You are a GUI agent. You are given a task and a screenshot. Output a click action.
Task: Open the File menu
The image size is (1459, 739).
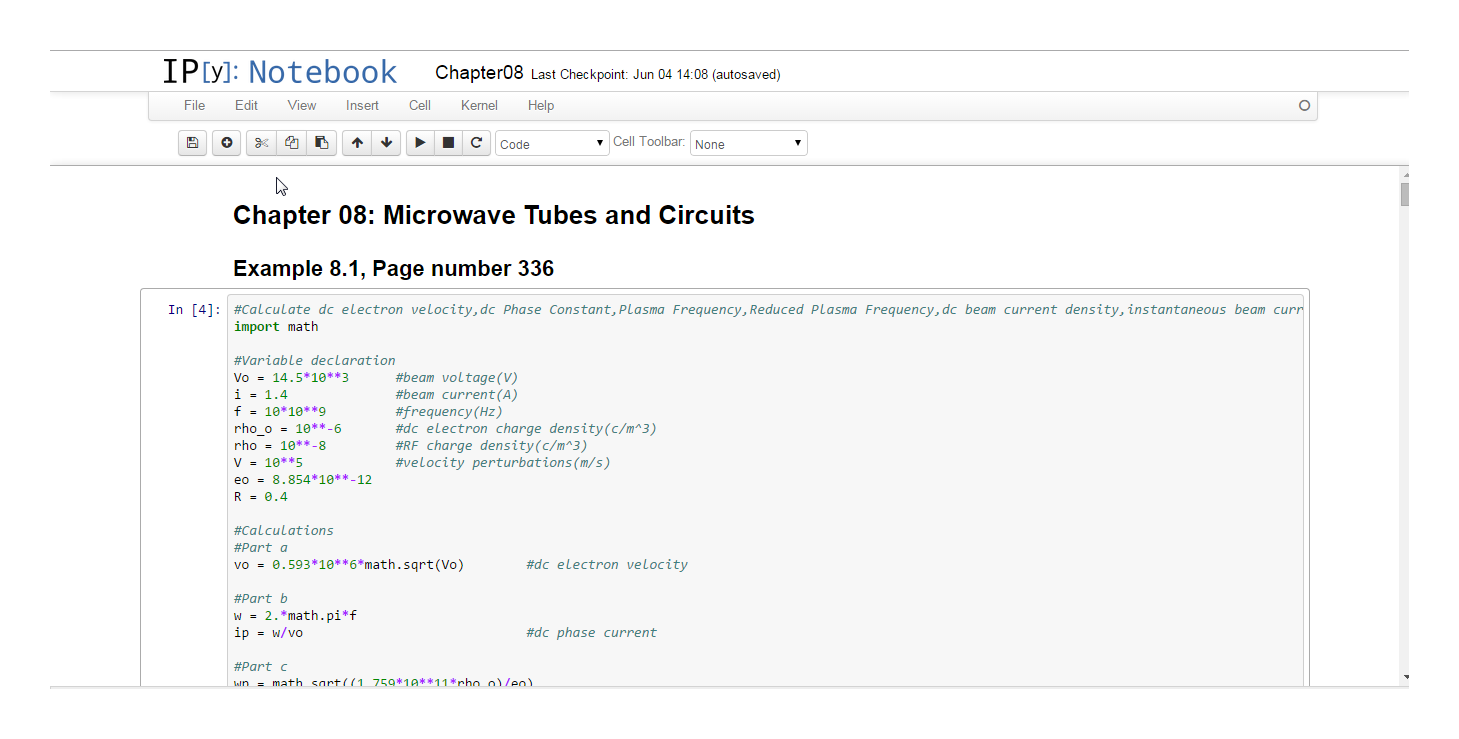194,105
